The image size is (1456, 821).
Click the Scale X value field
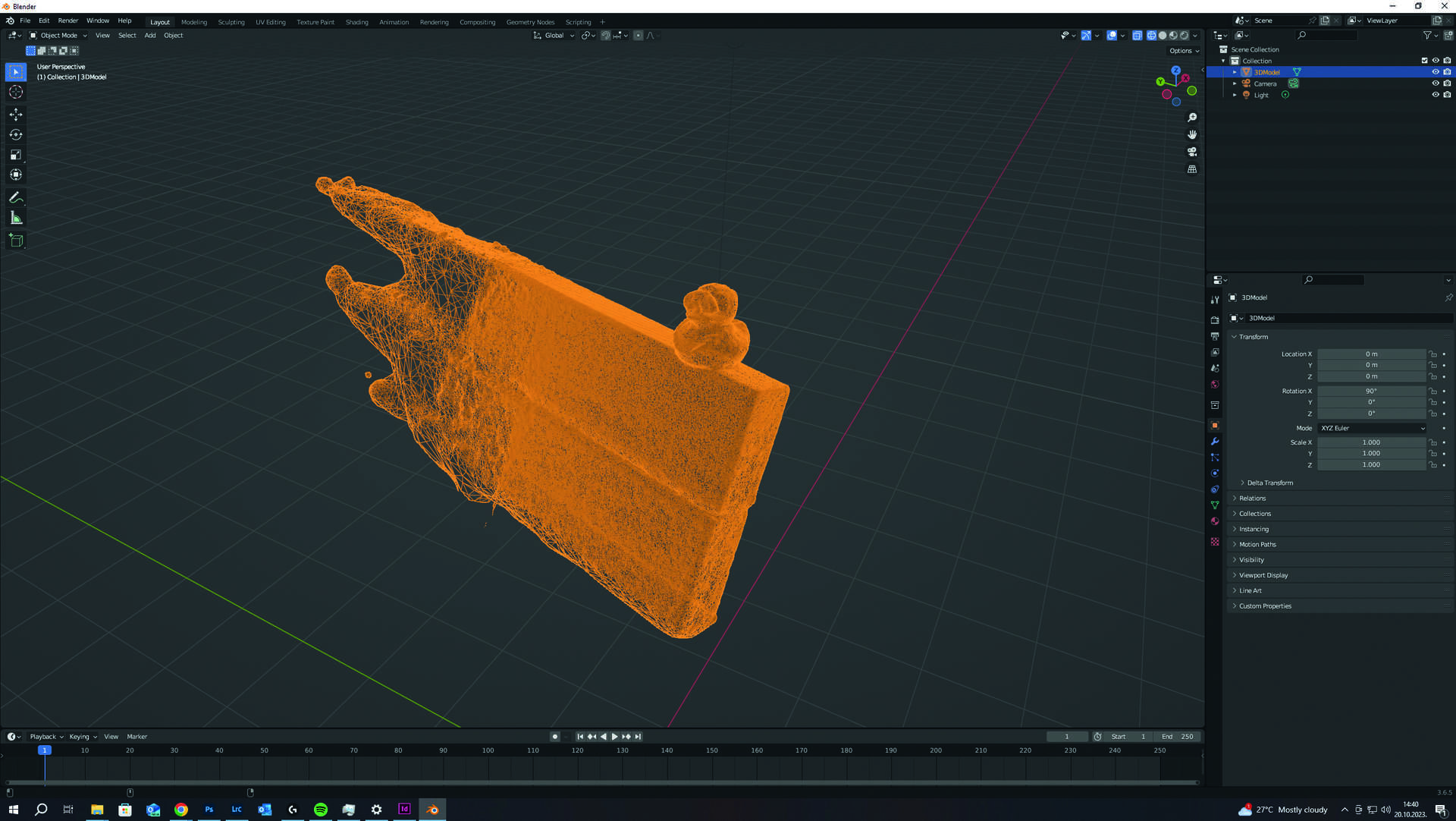(1370, 442)
